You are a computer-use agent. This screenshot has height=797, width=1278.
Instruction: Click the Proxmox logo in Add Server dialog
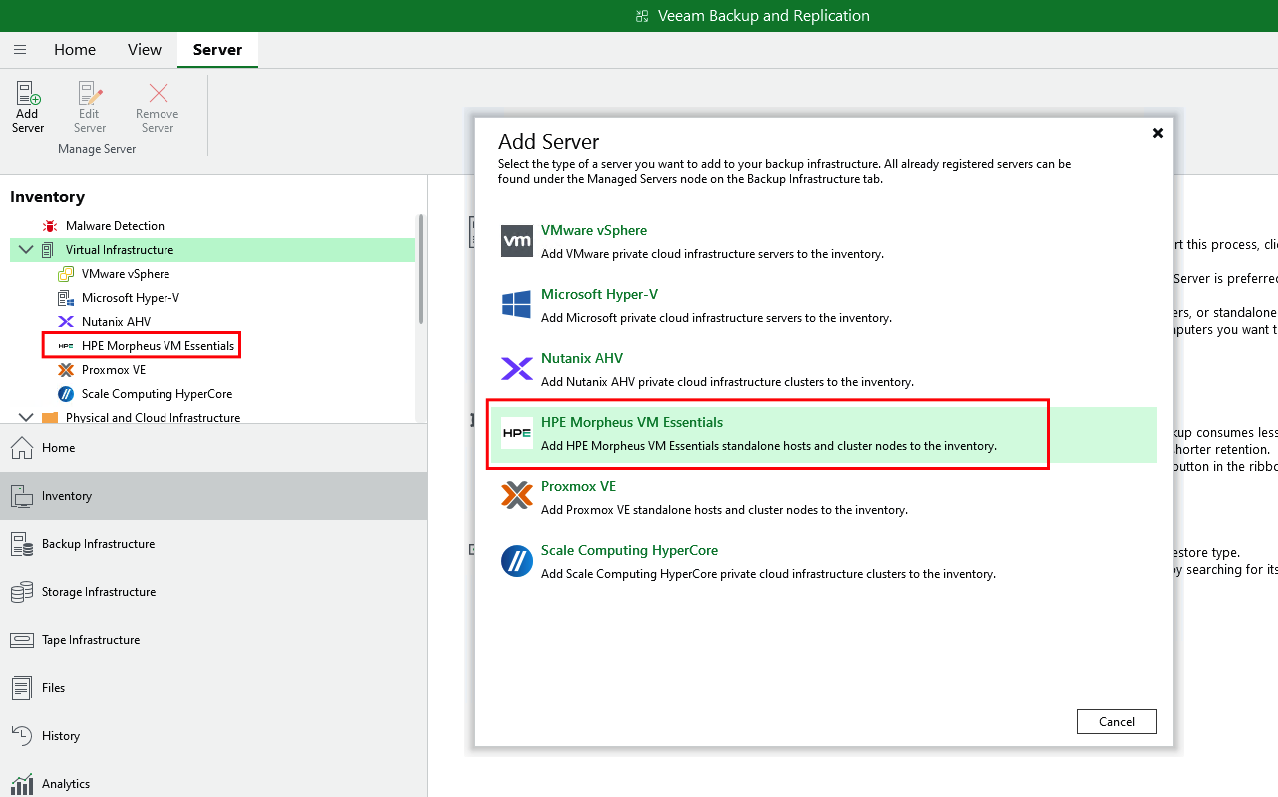(x=517, y=496)
